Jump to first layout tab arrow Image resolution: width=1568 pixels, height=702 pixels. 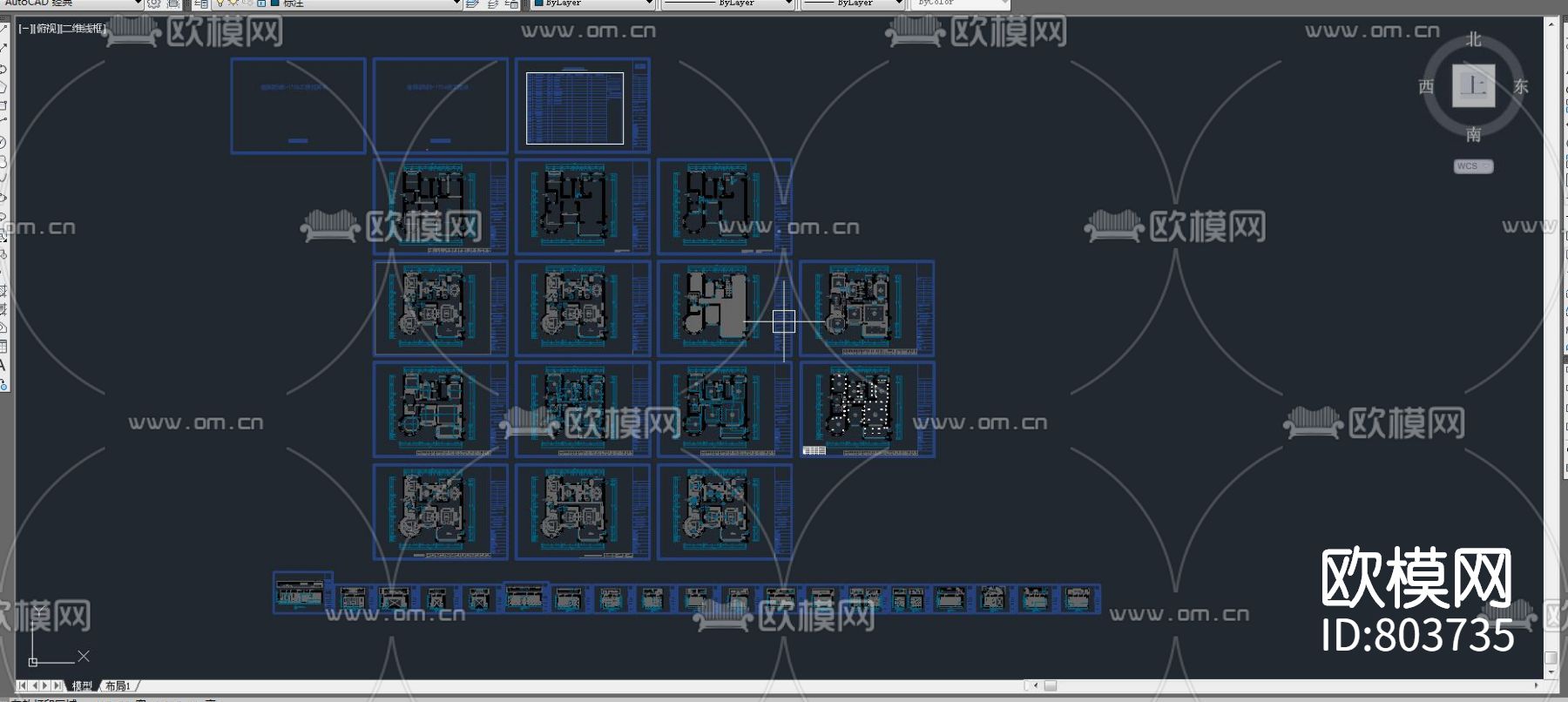pos(22,686)
